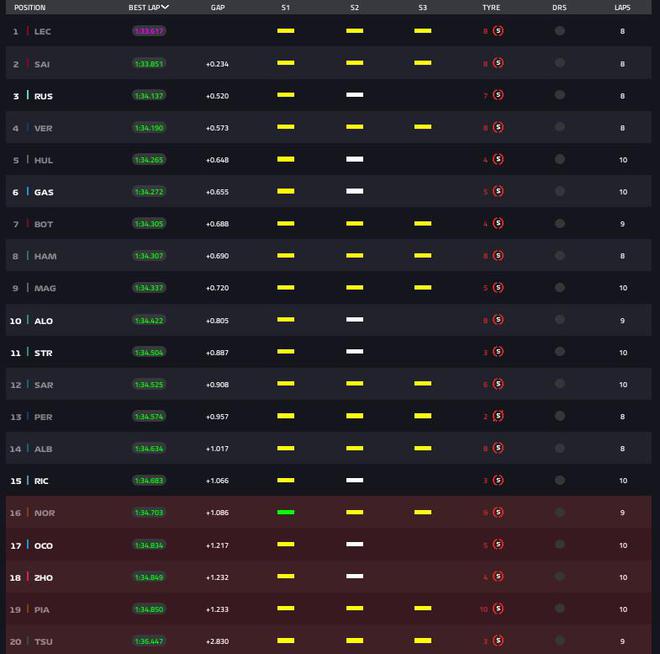
Task: Click the red team colour bar beside SAI
Action: point(28,64)
